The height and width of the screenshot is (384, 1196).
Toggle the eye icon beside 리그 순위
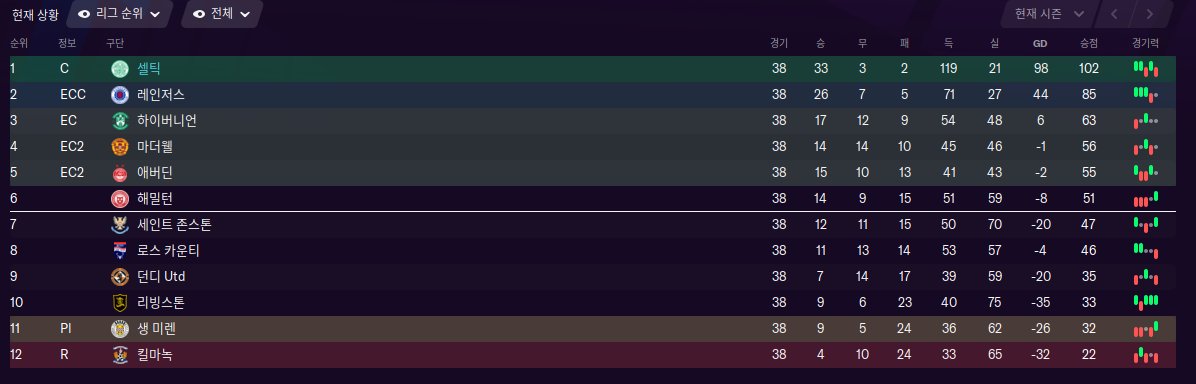click(84, 14)
